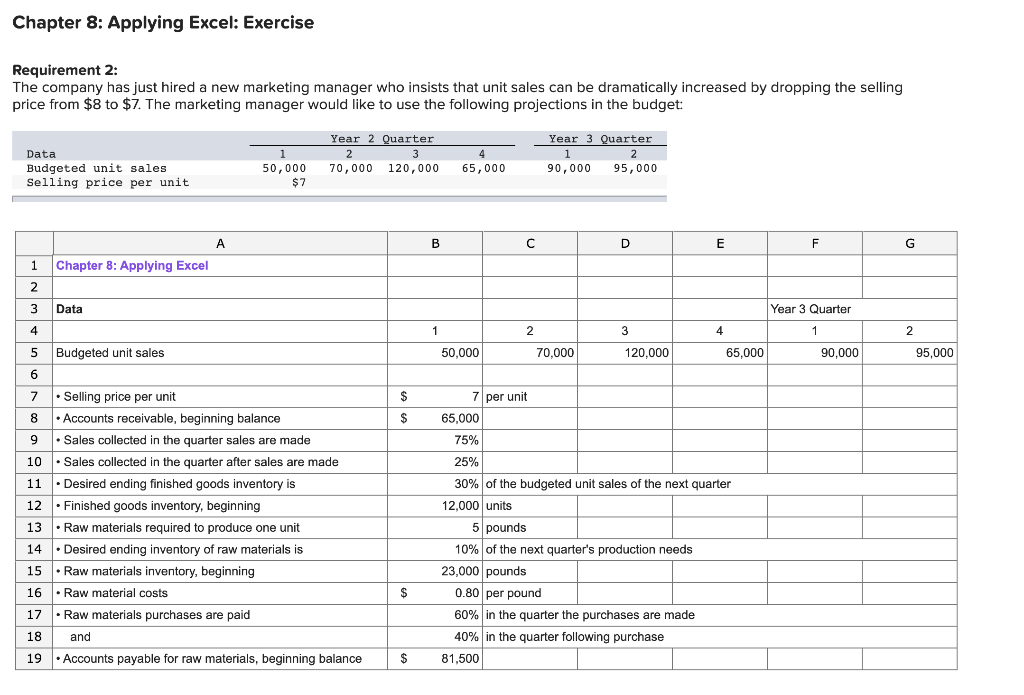Click column header C
Screen dimensions: 1024x695
pyautogui.click(x=530, y=243)
